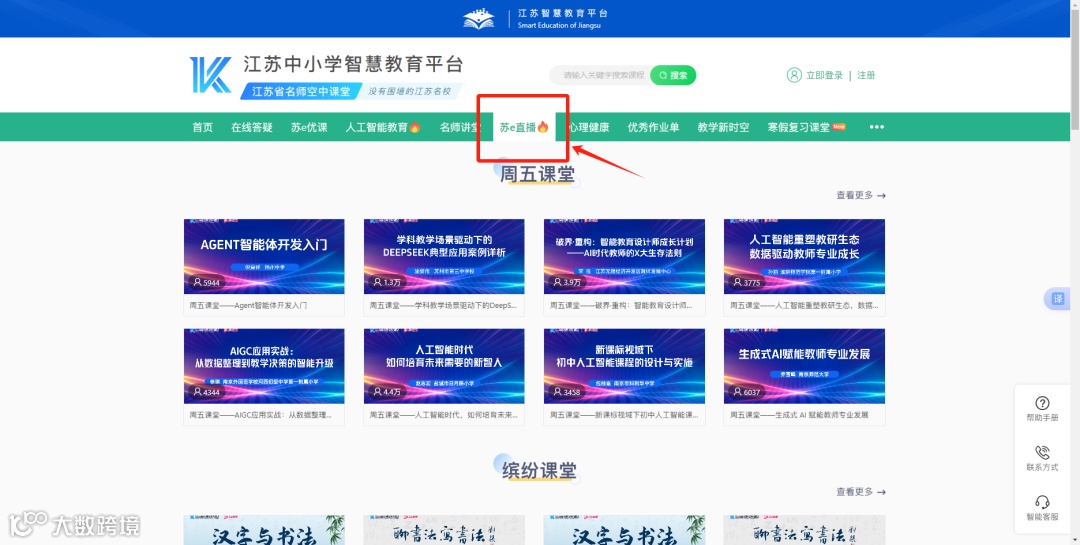Open the 人工智能重塑教研生态 course thumbnail
Screen dimensions: 1080x545
(804, 256)
